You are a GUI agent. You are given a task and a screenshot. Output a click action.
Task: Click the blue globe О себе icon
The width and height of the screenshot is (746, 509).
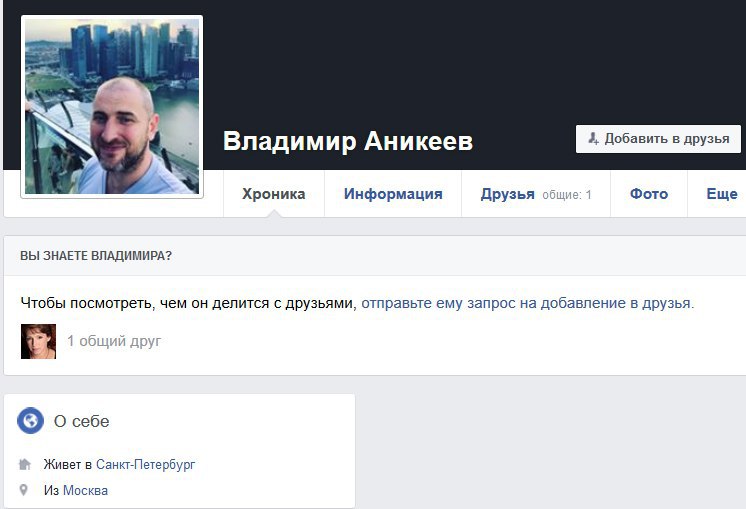click(30, 421)
